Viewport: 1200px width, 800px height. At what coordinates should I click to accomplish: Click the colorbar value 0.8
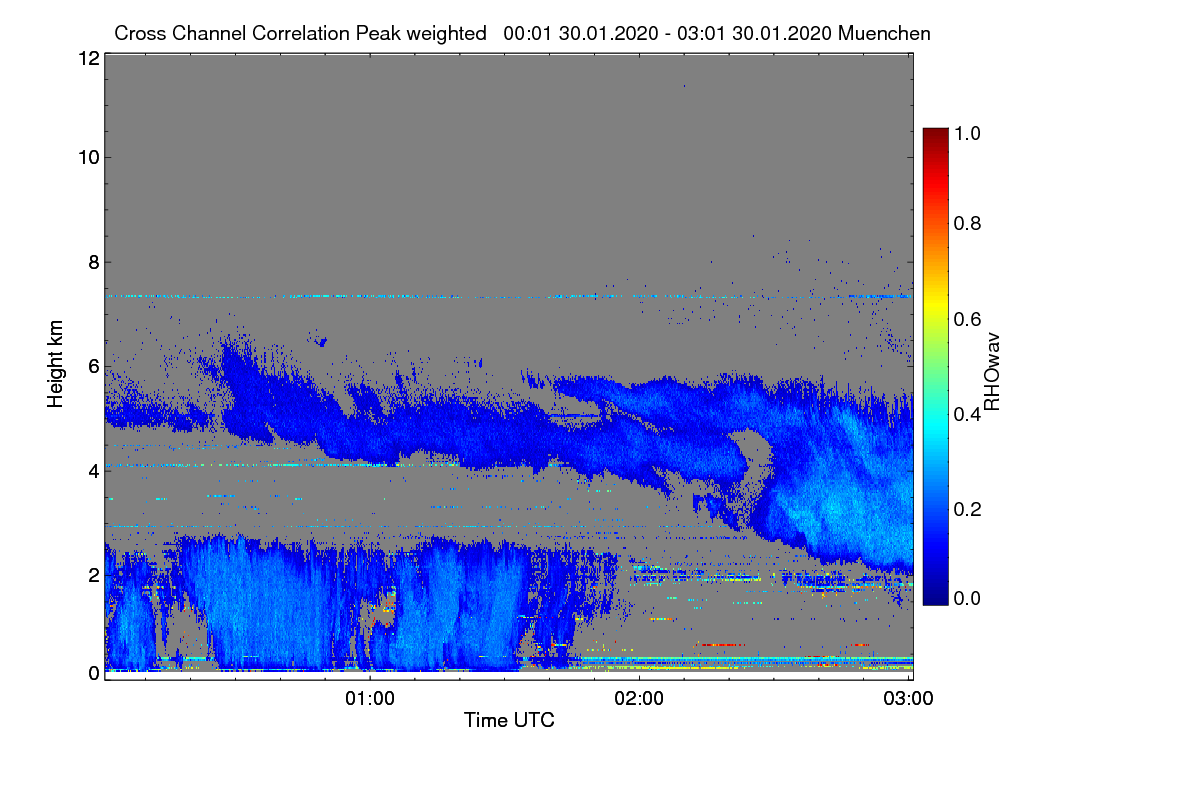pyautogui.click(x=967, y=224)
